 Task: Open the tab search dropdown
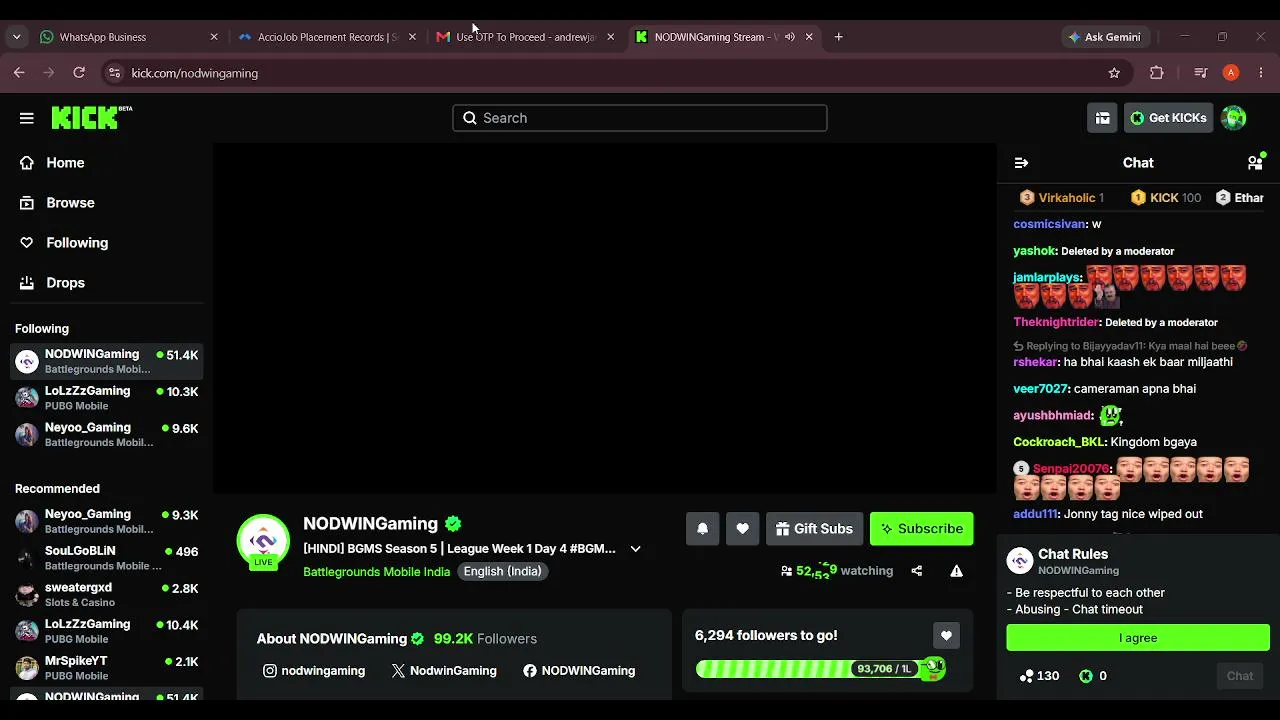click(16, 37)
